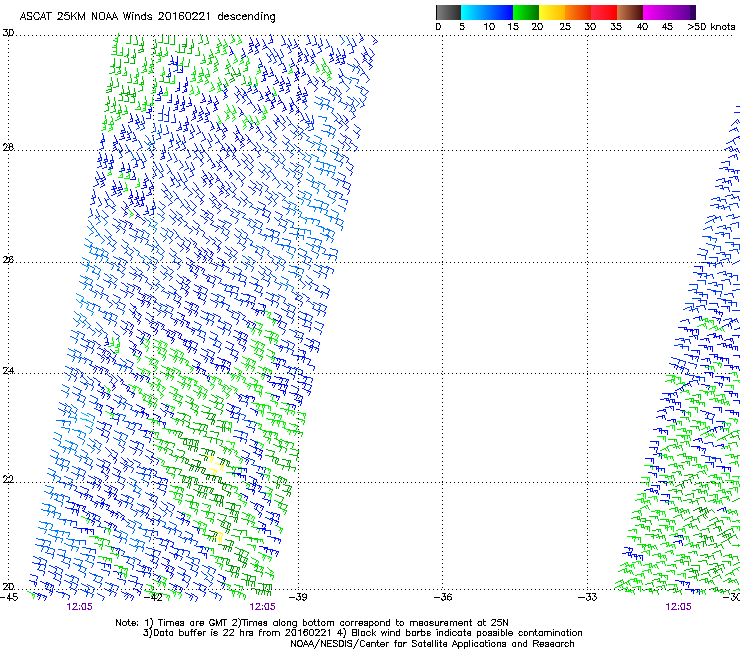Click the green 15-20 knots legend segment

pos(526,12)
